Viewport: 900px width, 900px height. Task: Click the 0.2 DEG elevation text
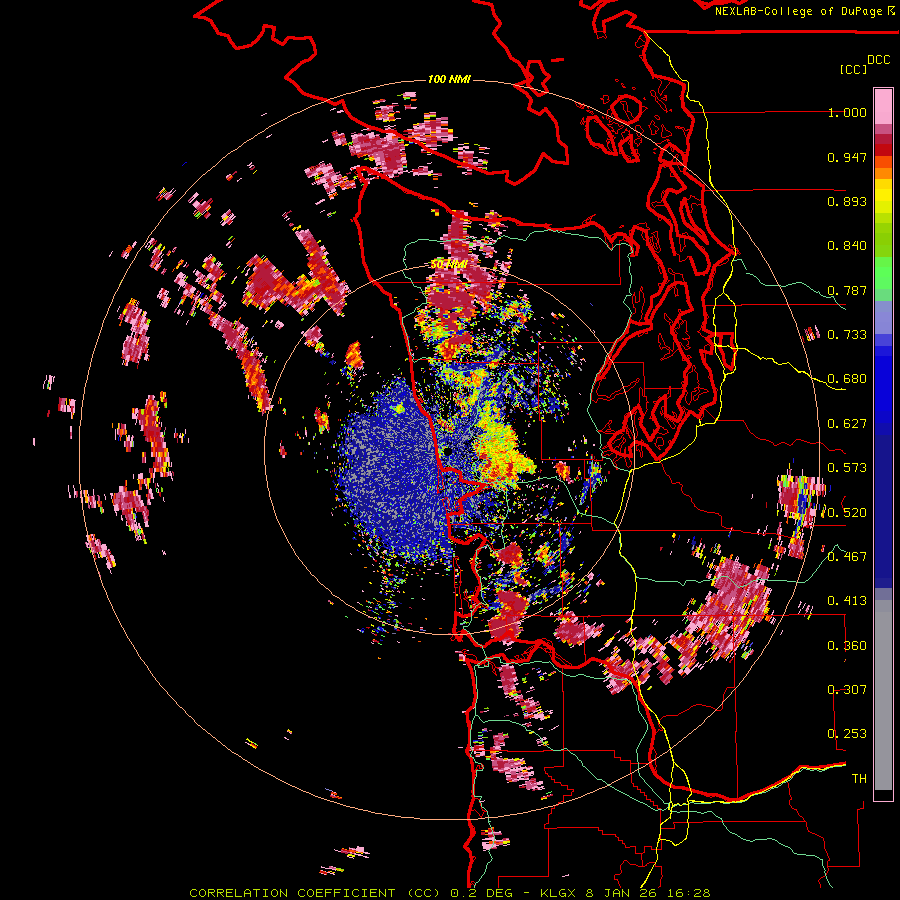pos(481,893)
